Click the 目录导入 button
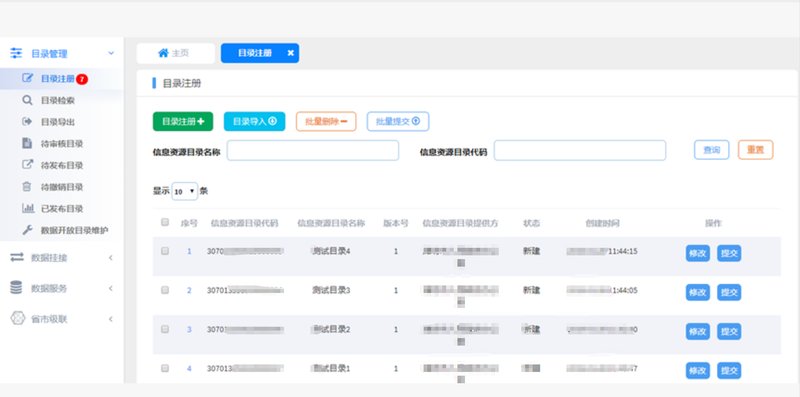800x397 pixels. click(255, 121)
